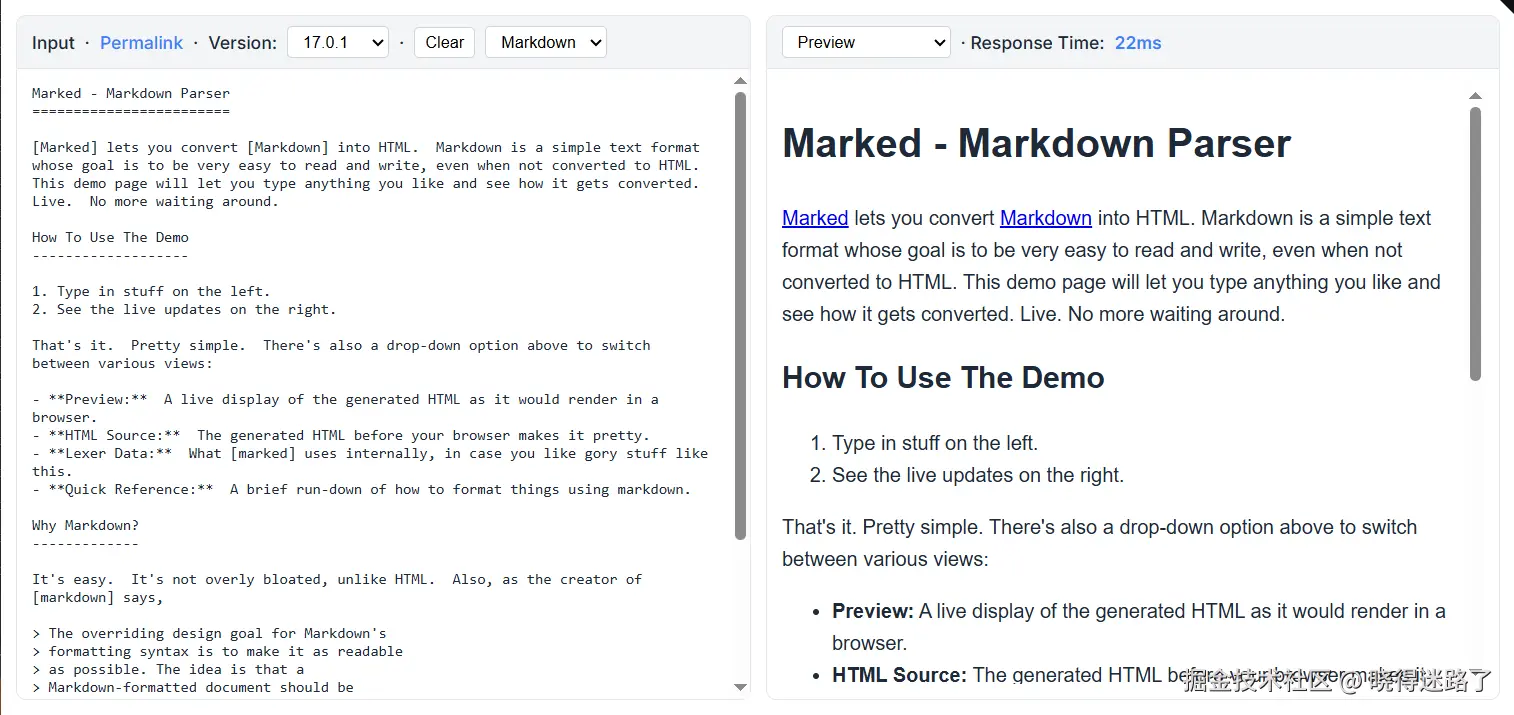This screenshot has height=715, width=1514.
Task: Click the 'Response Time:' label
Action: pos(1037,43)
